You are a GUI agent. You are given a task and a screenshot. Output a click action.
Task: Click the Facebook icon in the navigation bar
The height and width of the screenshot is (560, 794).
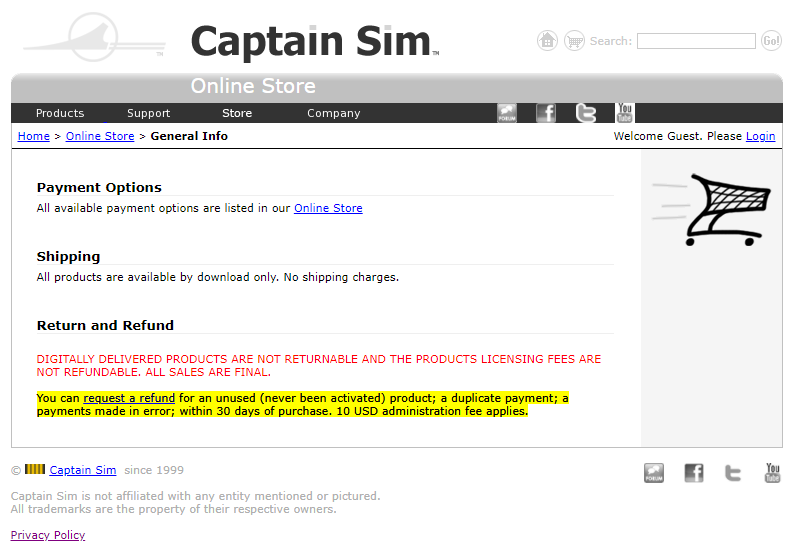(x=546, y=113)
